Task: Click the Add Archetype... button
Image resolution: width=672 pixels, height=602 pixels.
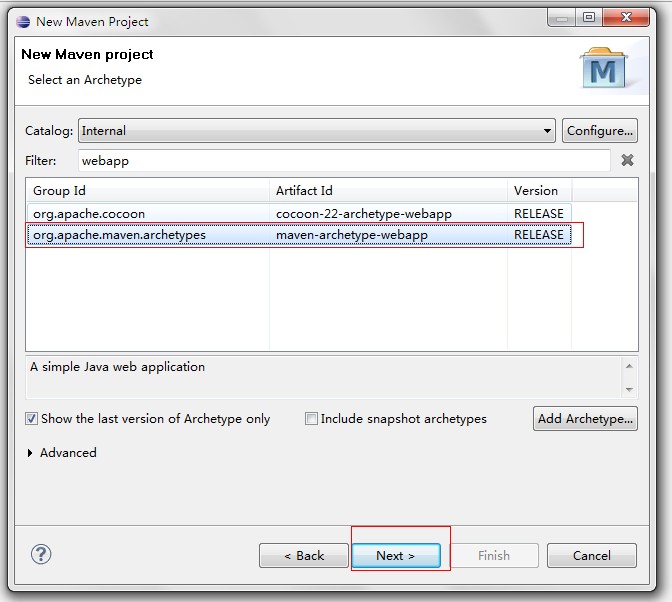Action: (x=585, y=419)
